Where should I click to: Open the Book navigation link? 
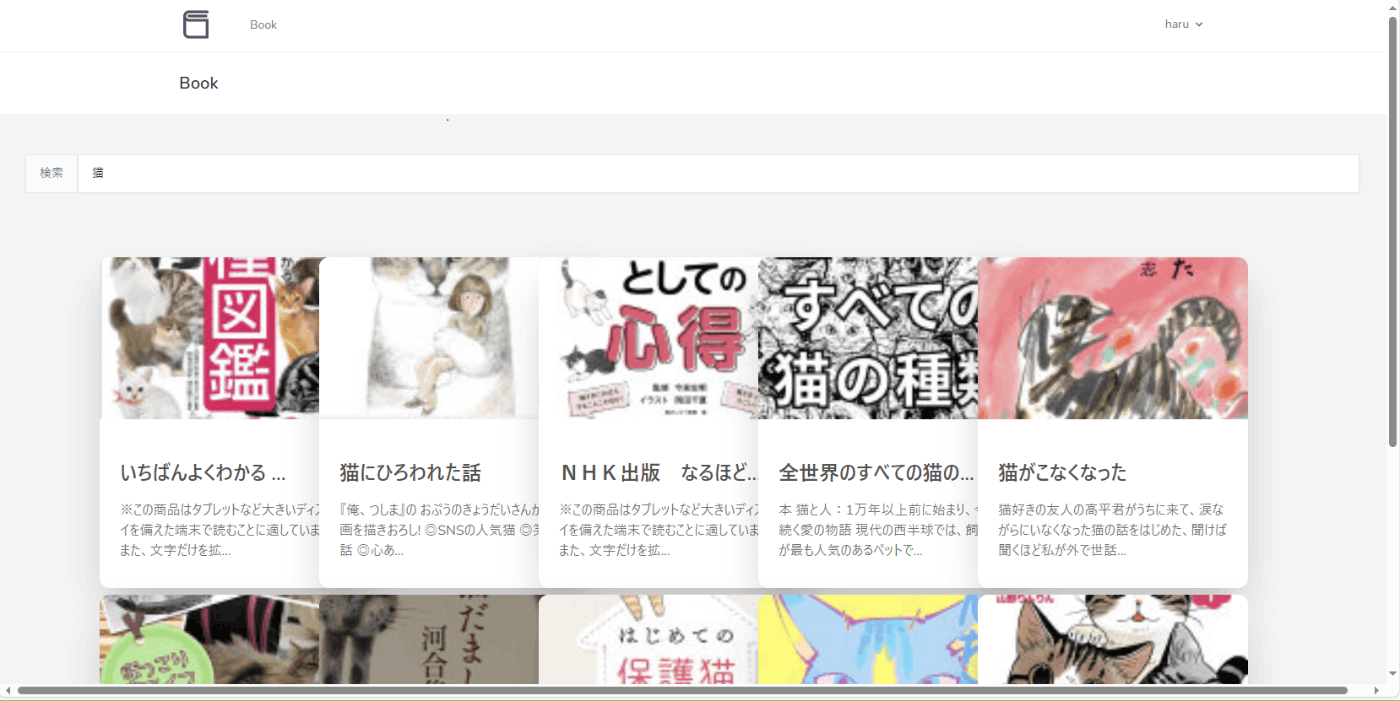(263, 25)
